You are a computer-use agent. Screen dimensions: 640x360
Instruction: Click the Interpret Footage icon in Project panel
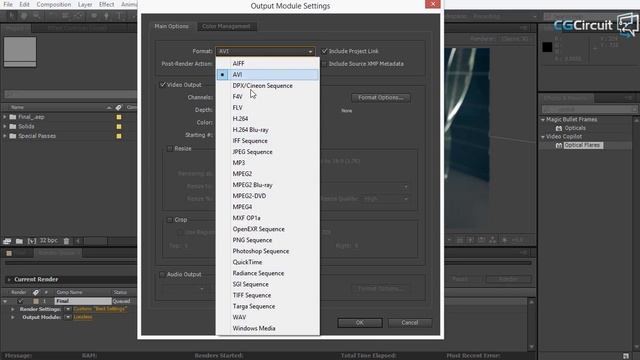[x=7, y=241]
